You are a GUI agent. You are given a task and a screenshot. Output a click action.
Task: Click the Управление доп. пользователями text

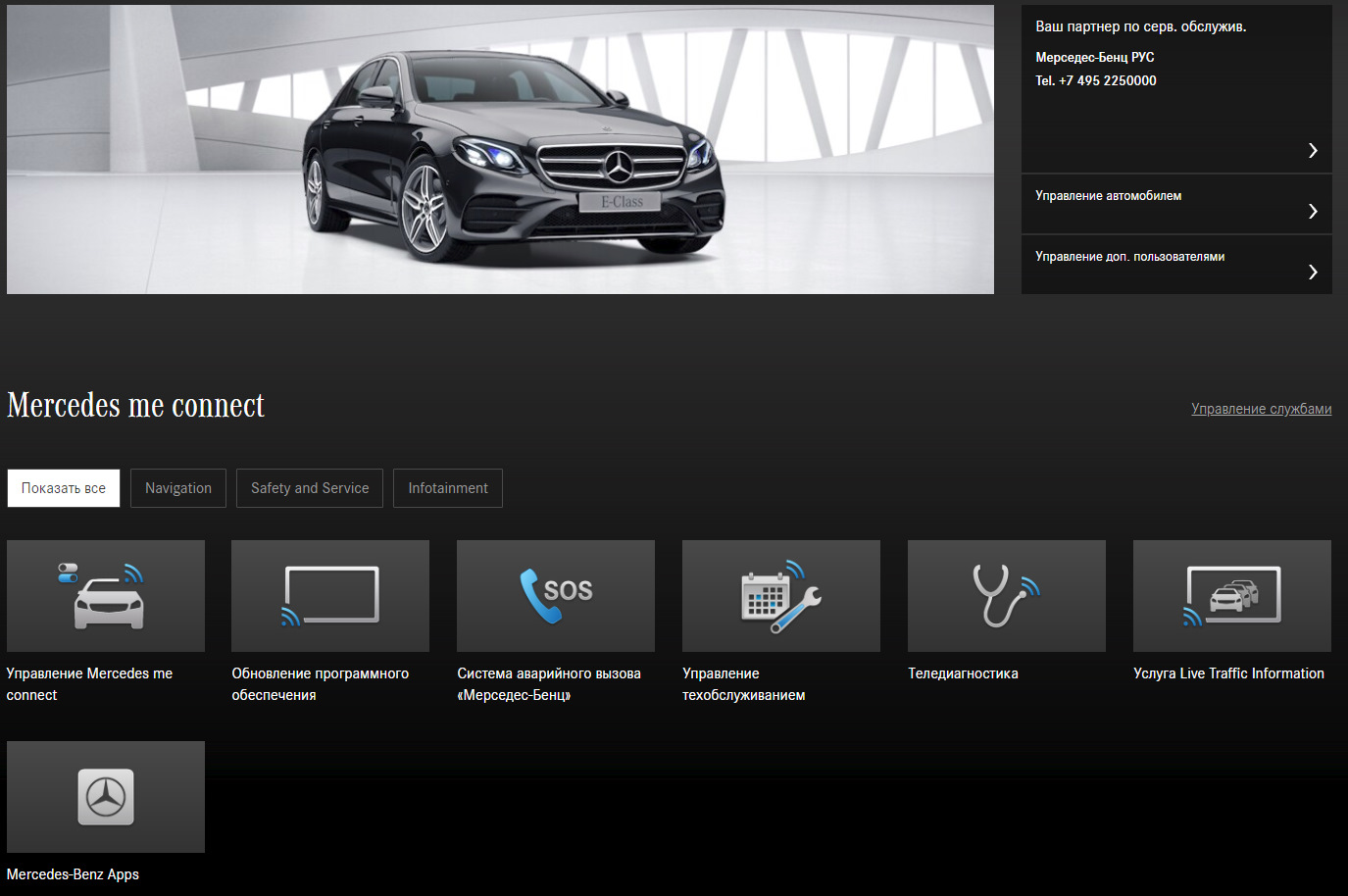(x=1129, y=257)
